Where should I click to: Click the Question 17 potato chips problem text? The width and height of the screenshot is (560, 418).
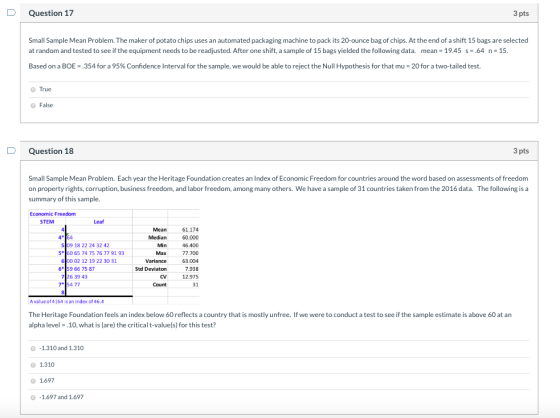pos(278,45)
